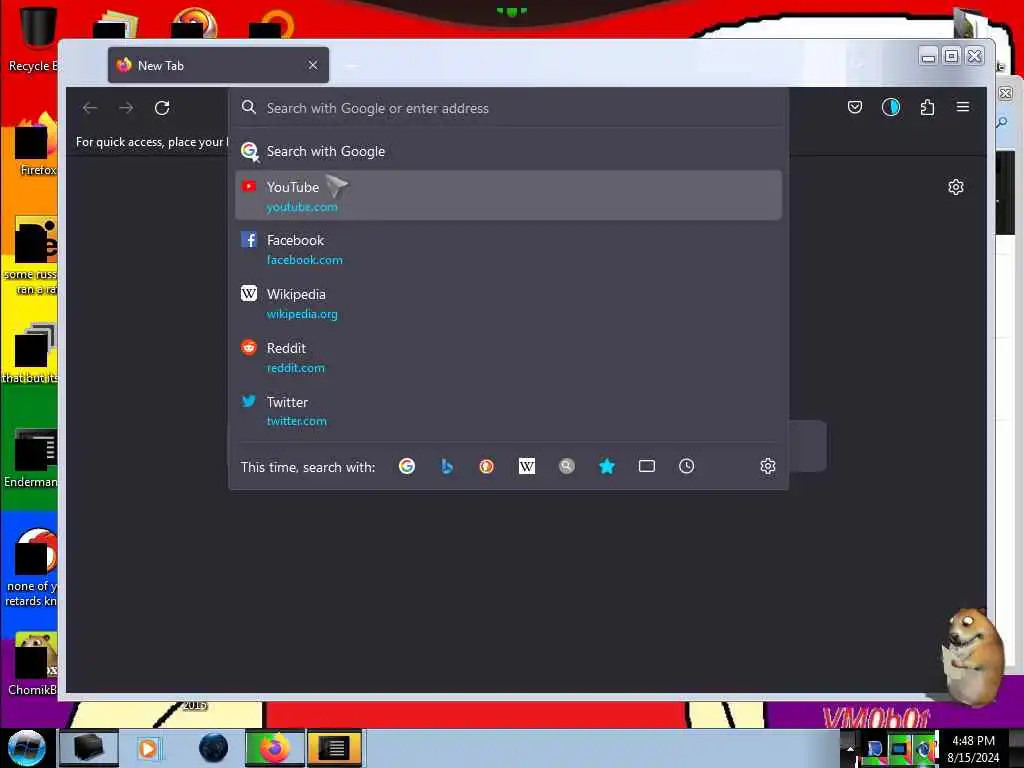Screen dimensions: 1024x768
Task: Select the gray magnifier search engine
Action: point(566,466)
